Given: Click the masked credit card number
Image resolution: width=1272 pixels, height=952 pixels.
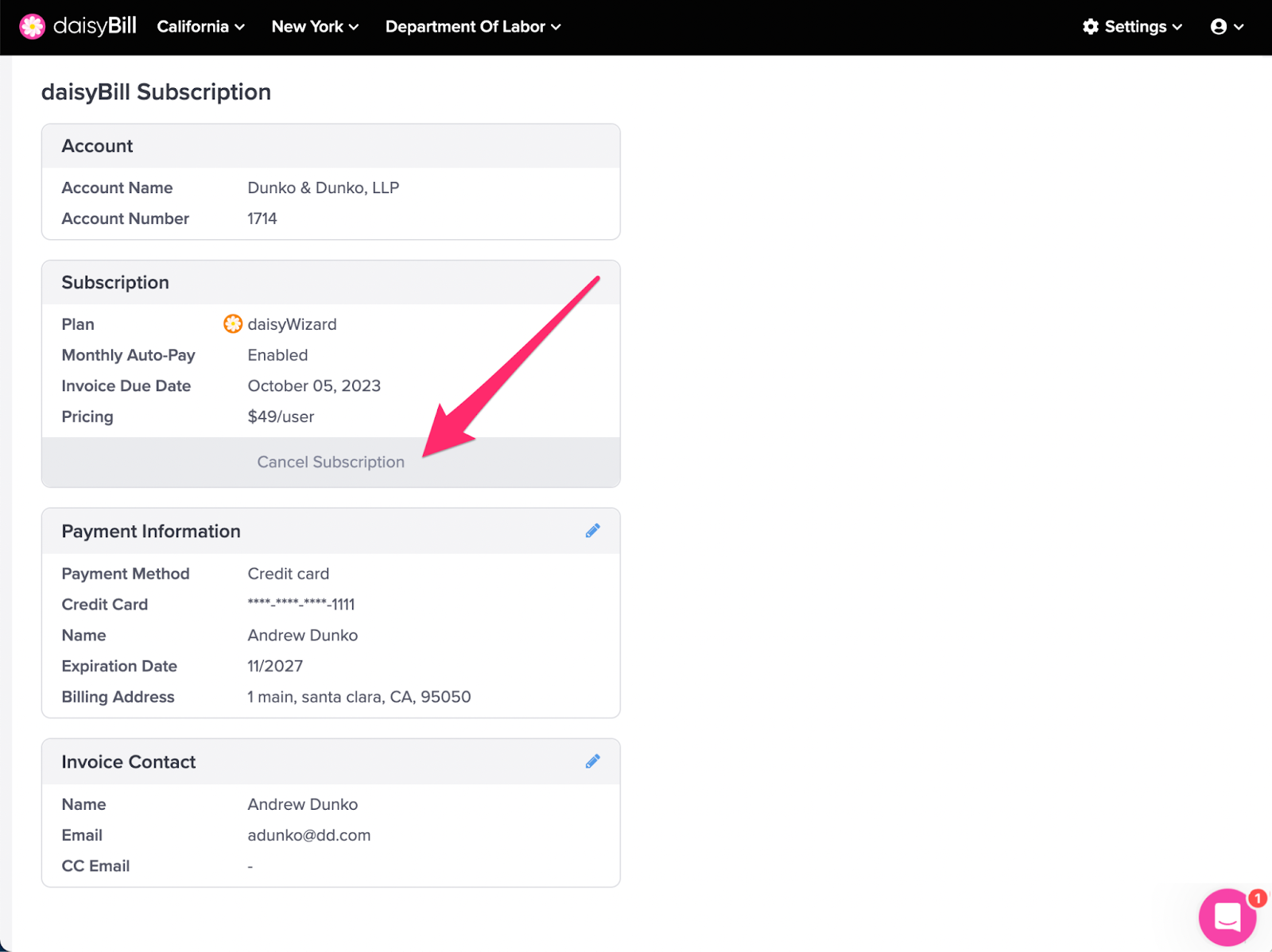Looking at the screenshot, I should 301,604.
